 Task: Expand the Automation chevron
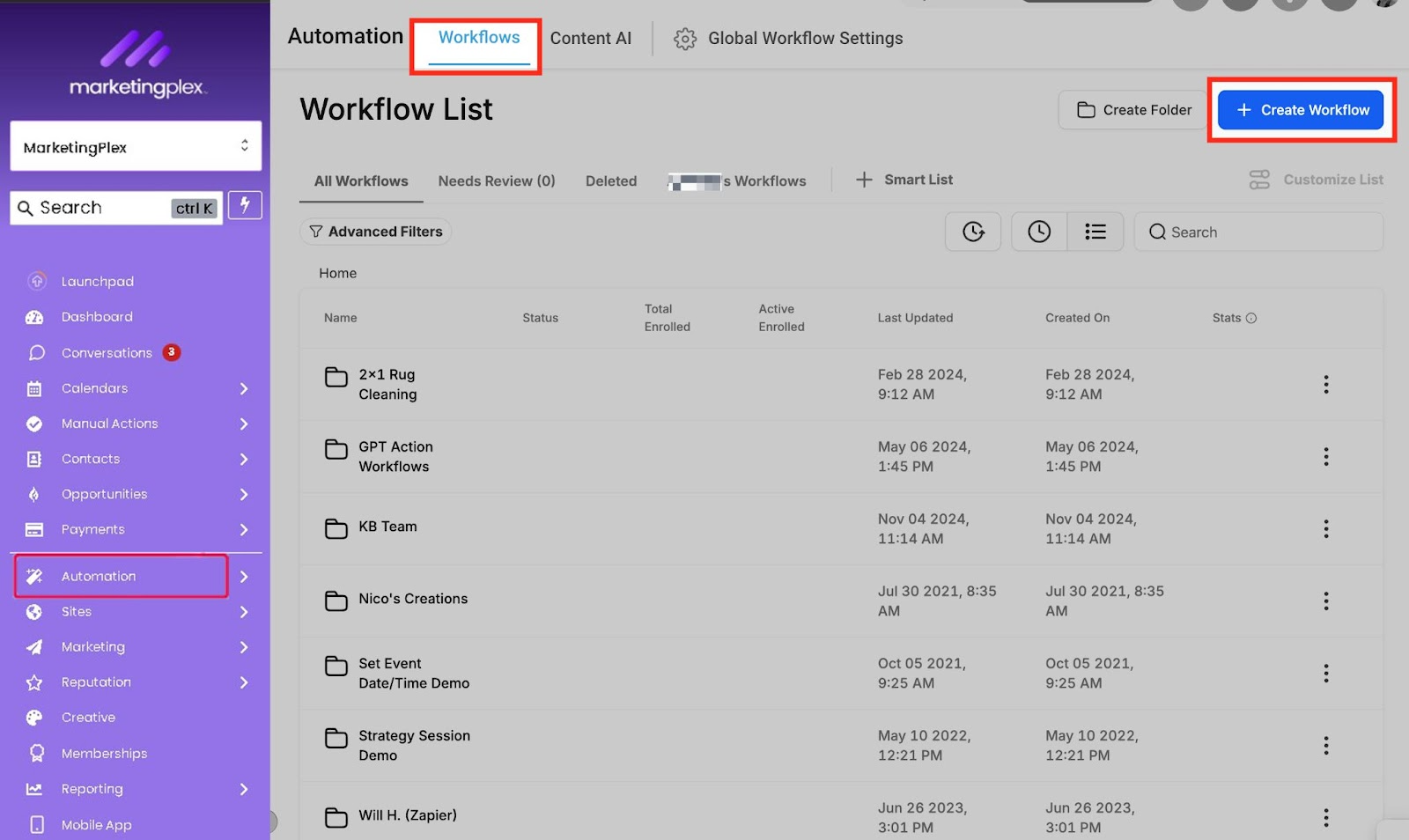244,577
